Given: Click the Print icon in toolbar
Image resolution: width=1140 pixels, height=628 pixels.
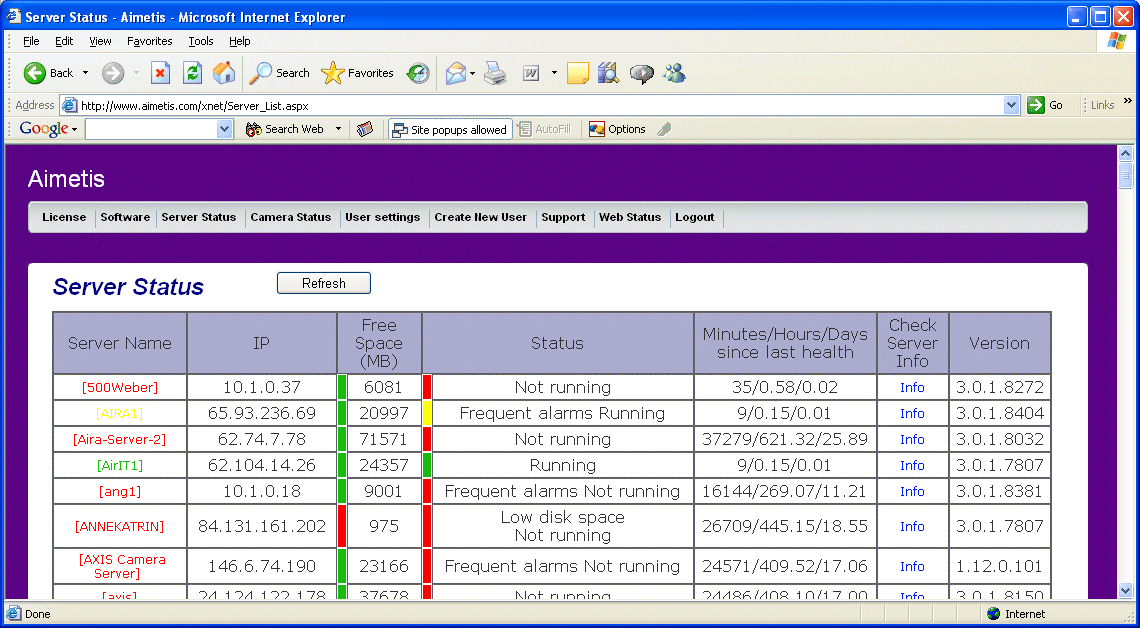Looking at the screenshot, I should tap(495, 73).
